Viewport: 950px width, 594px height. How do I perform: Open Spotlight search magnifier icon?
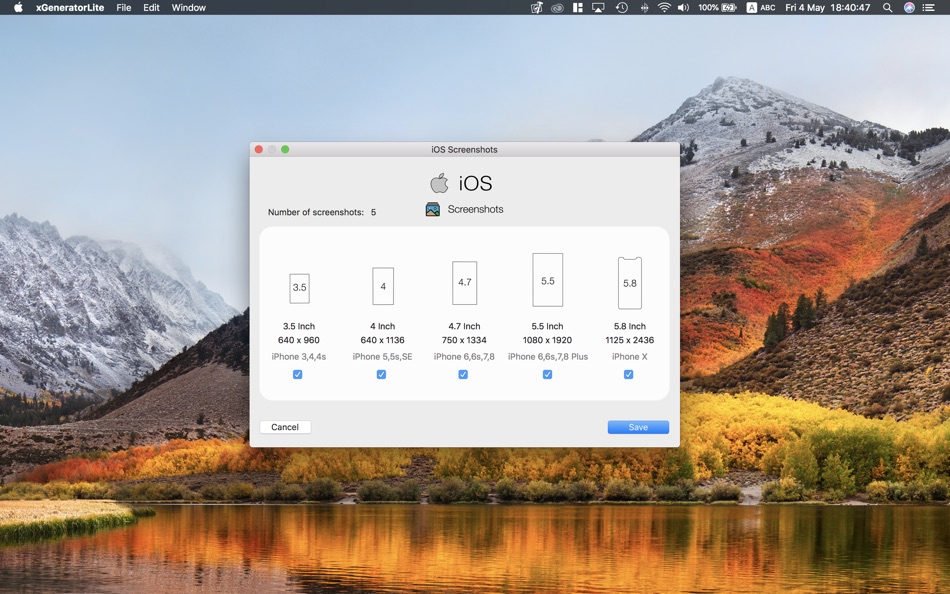(888, 7)
